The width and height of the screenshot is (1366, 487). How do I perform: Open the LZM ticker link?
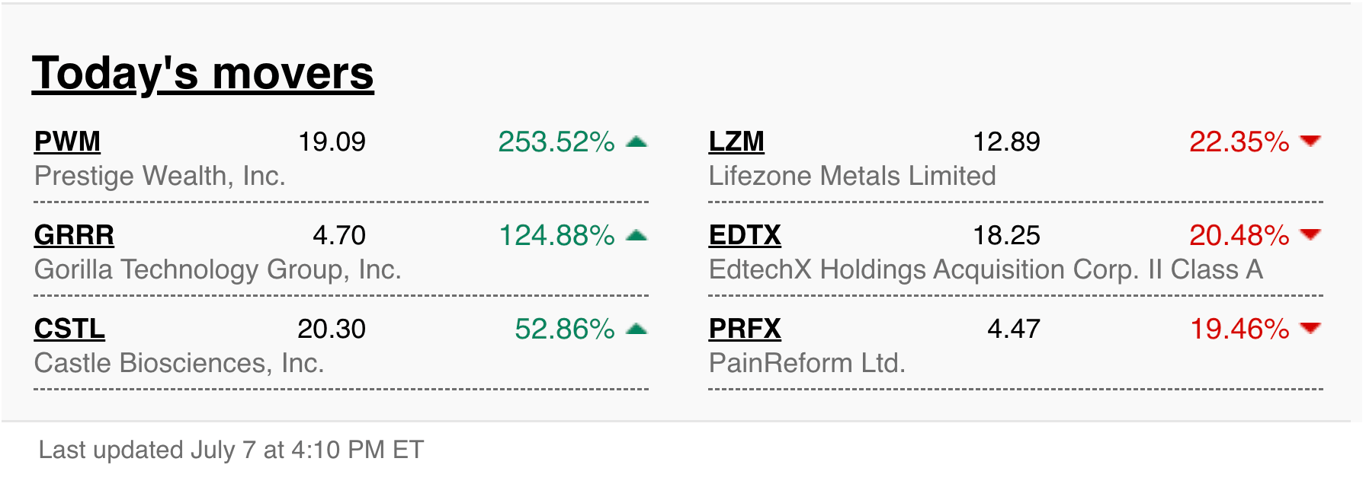pos(736,142)
